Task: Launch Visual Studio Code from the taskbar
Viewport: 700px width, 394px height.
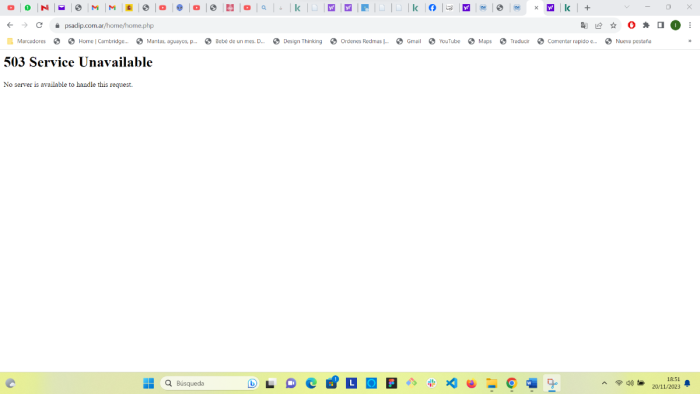Action: coord(451,383)
